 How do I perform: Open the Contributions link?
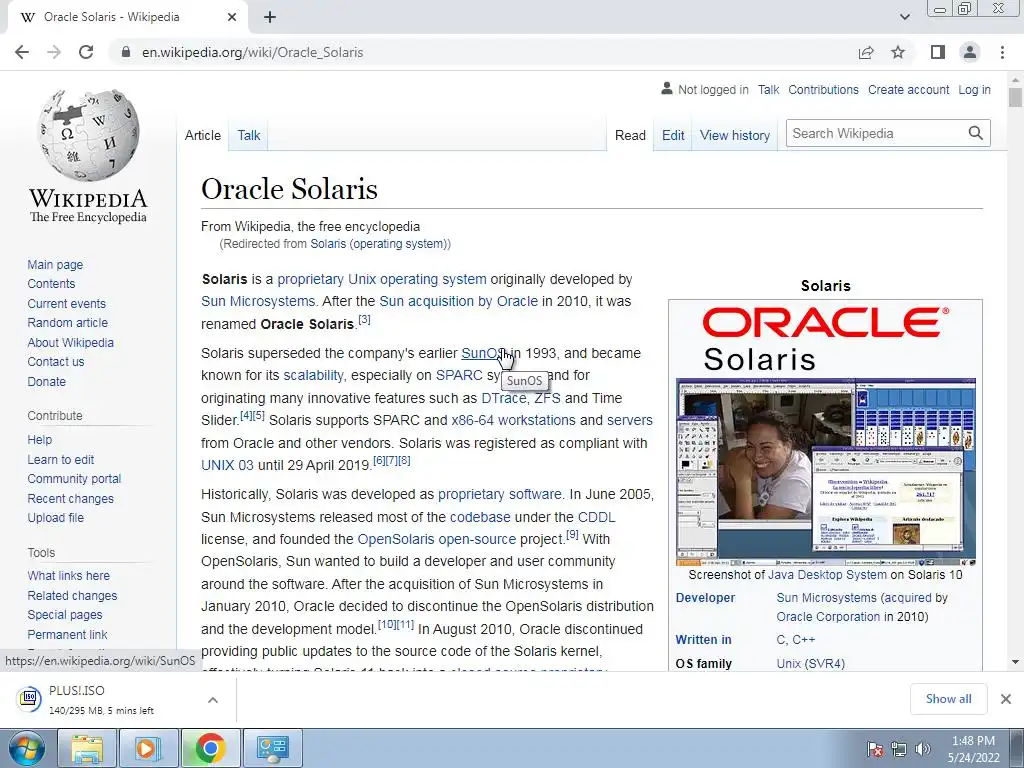[823, 89]
